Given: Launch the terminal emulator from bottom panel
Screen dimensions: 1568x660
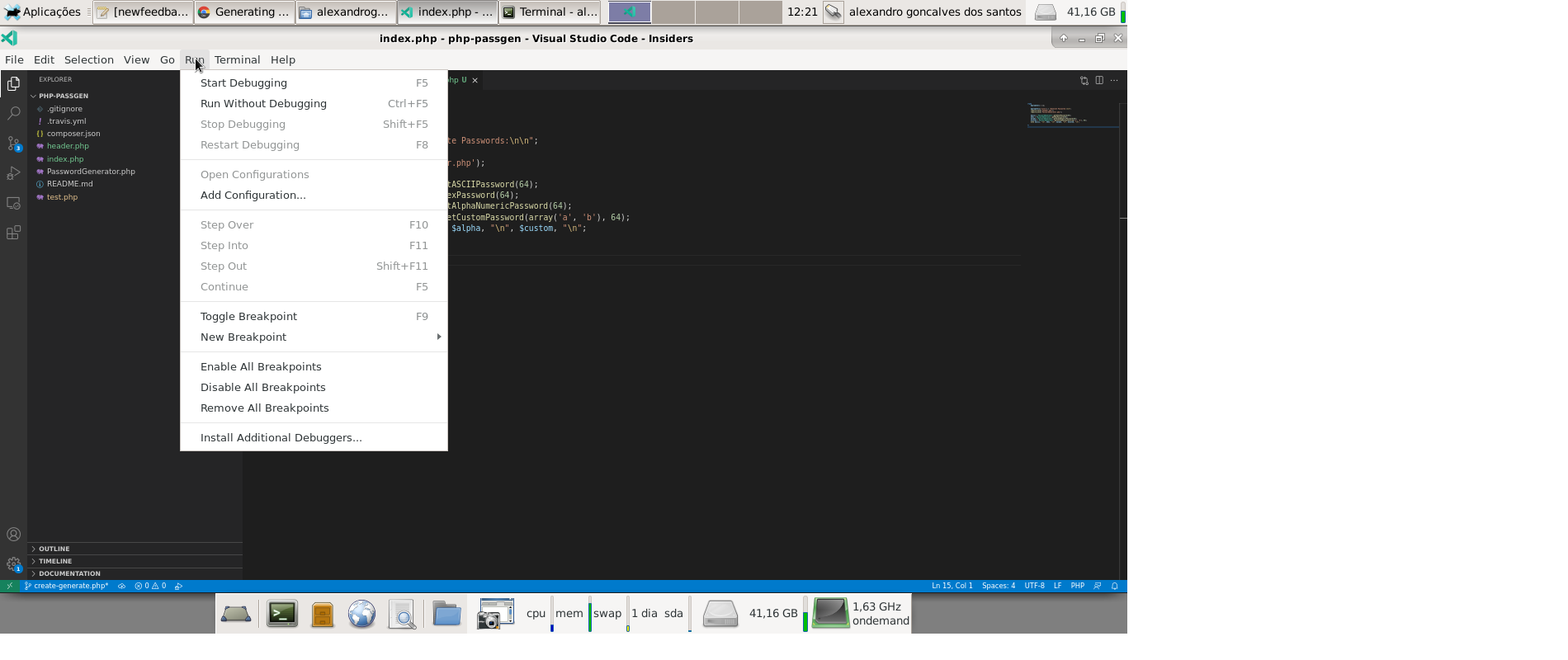Looking at the screenshot, I should click(x=282, y=614).
